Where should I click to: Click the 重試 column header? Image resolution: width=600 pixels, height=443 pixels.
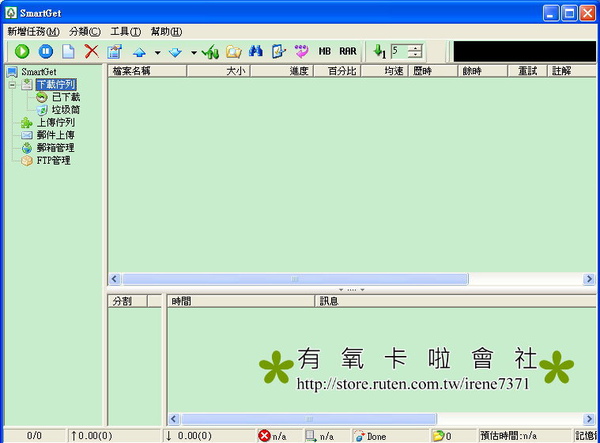point(528,71)
